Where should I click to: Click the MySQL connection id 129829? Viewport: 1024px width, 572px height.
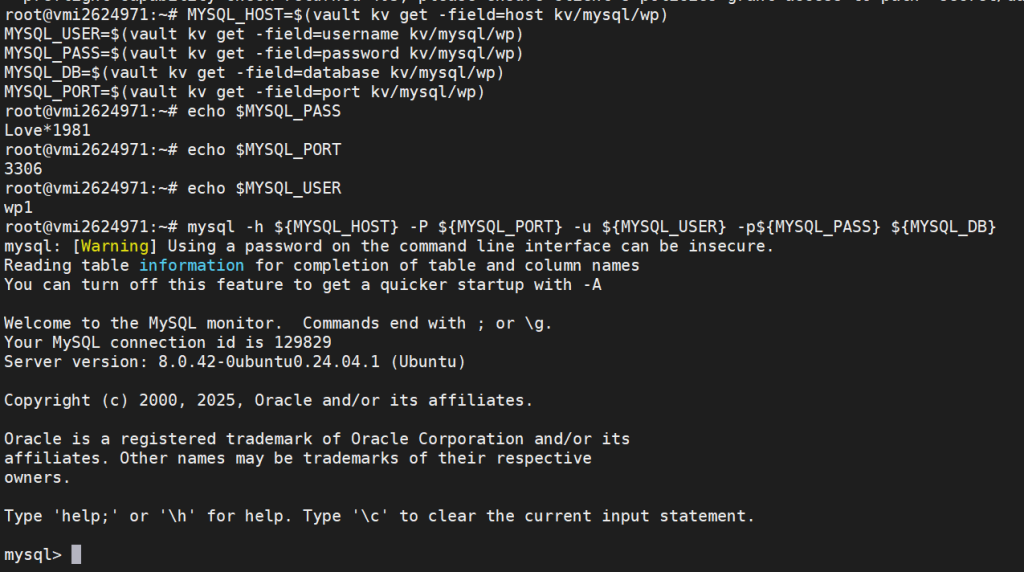click(x=168, y=342)
